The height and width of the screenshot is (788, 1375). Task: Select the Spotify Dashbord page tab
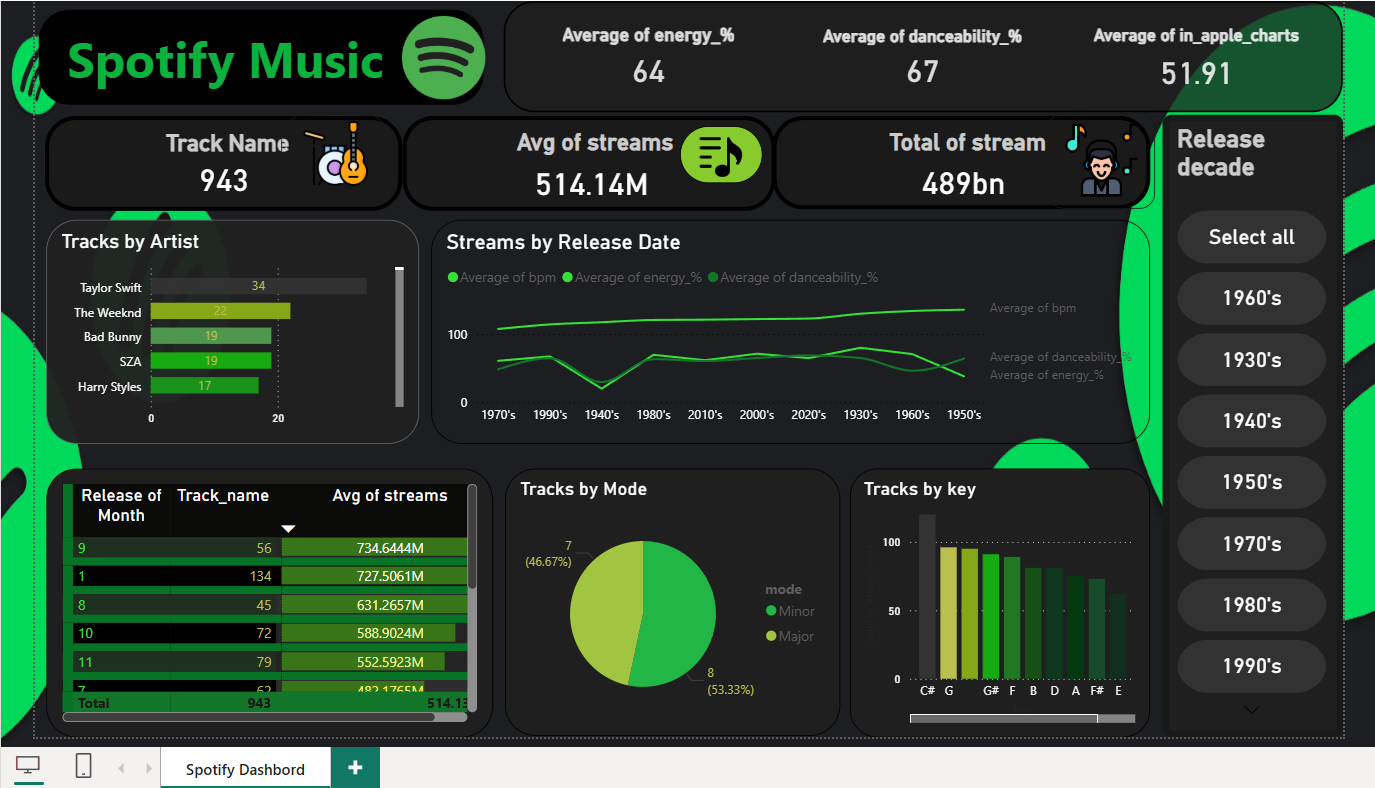(x=245, y=768)
